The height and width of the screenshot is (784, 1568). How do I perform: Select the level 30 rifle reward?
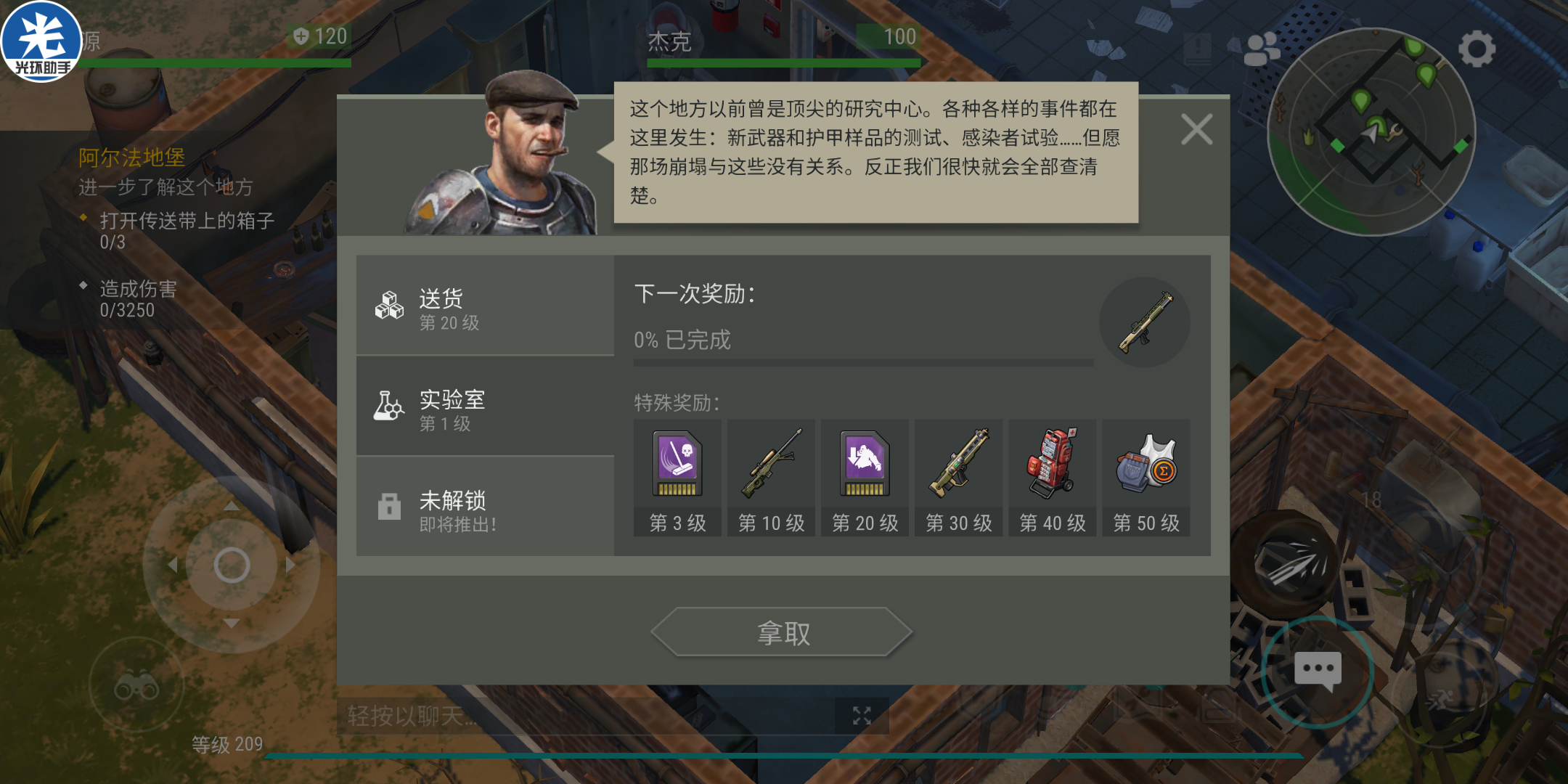tap(958, 478)
